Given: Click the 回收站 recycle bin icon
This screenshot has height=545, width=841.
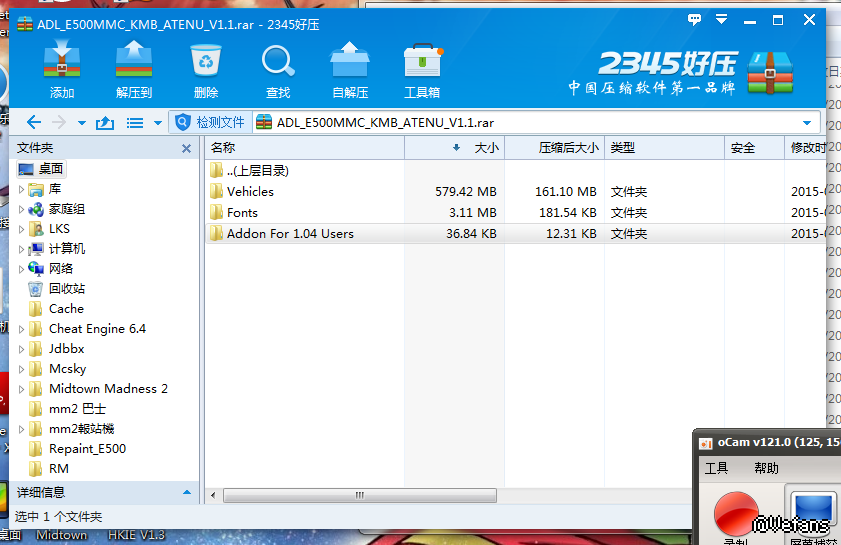Looking at the screenshot, I should pyautogui.click(x=35, y=289).
